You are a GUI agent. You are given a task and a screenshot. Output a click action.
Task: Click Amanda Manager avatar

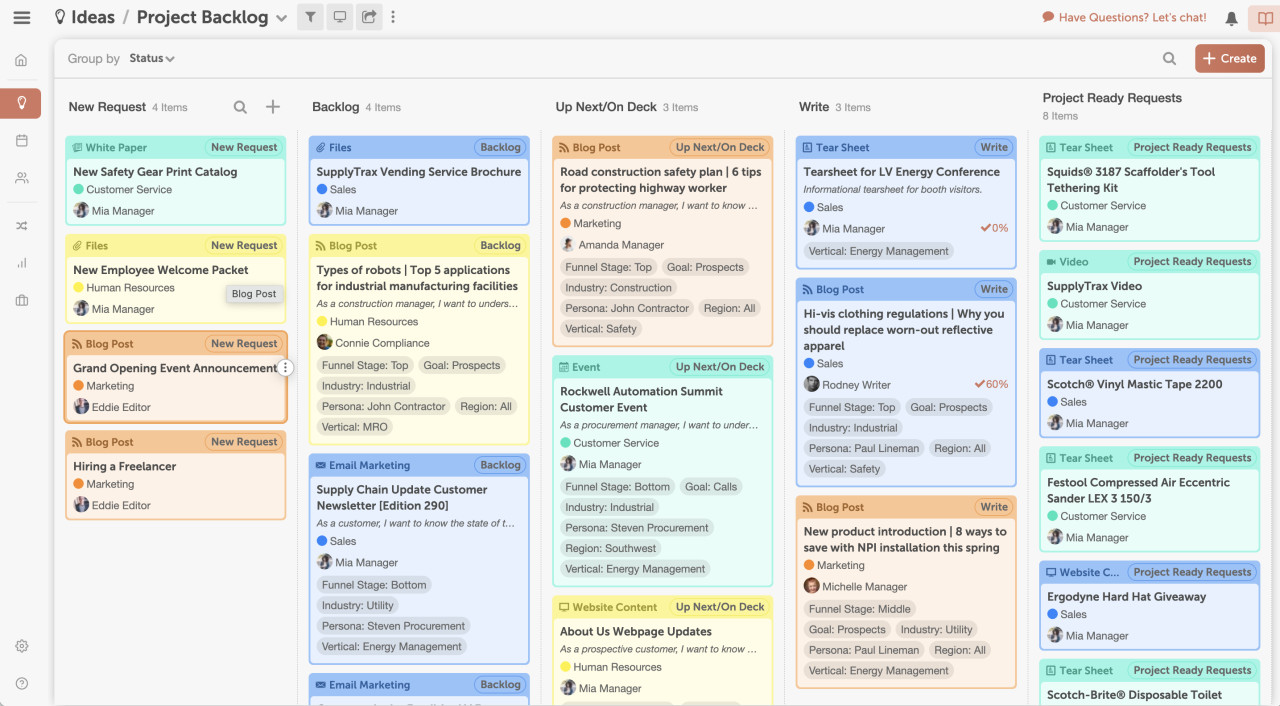point(568,244)
